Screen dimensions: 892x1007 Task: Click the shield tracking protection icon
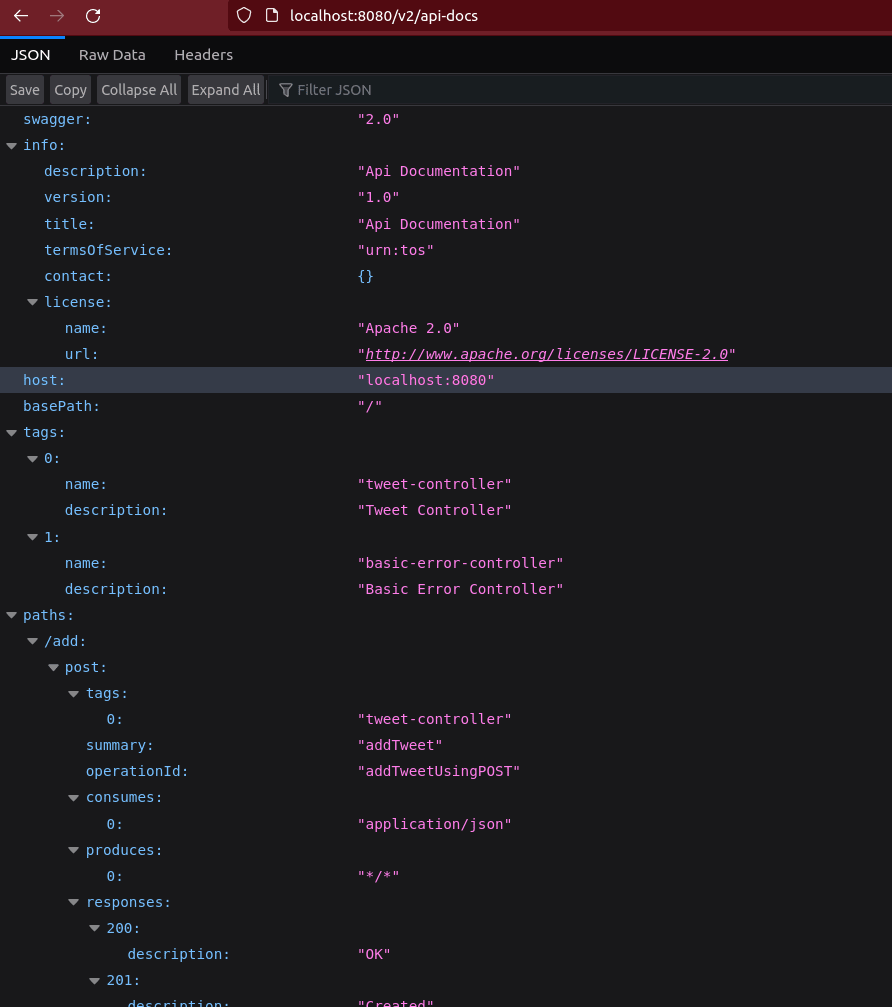[x=244, y=16]
